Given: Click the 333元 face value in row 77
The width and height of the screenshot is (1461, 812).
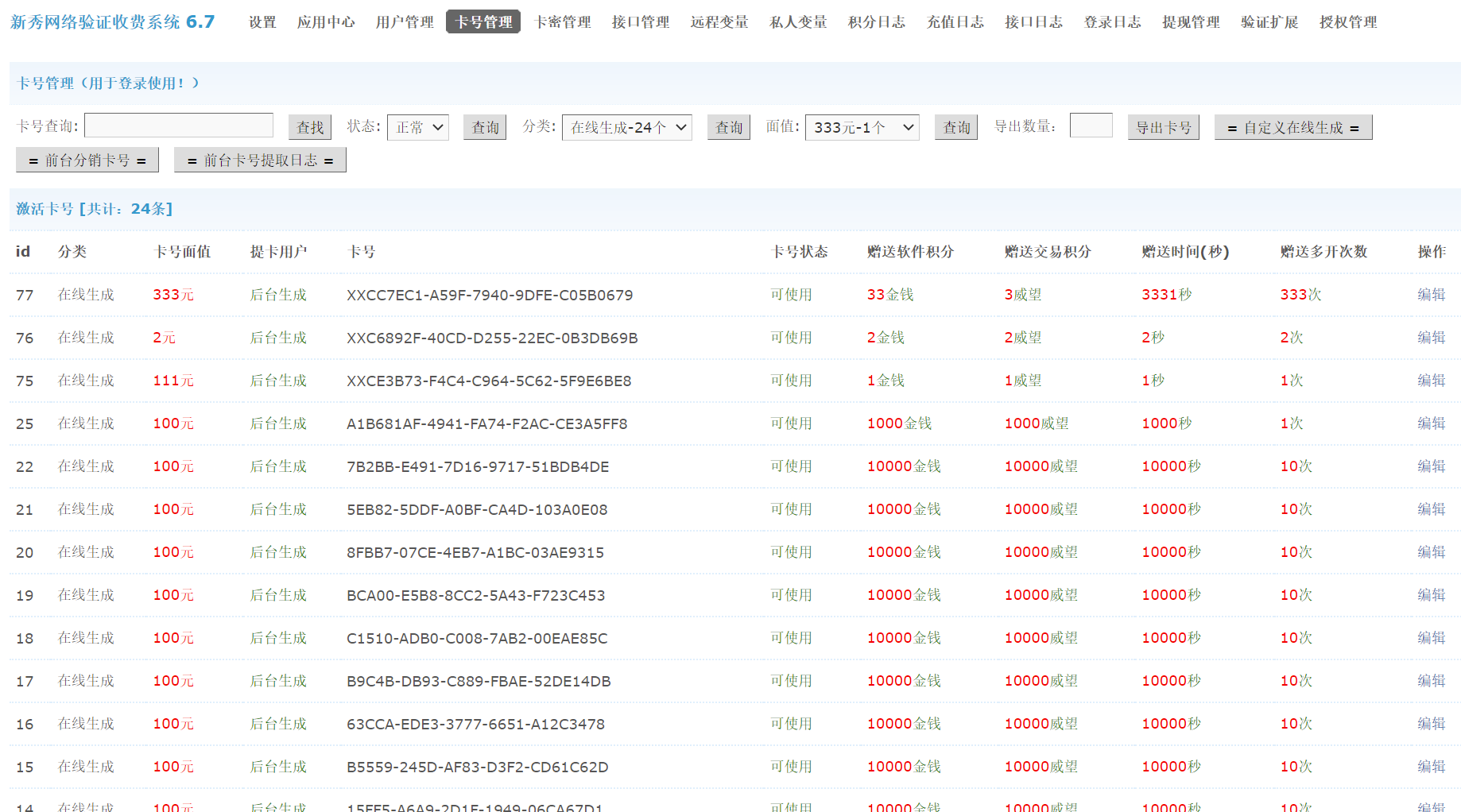Looking at the screenshot, I should (x=173, y=295).
